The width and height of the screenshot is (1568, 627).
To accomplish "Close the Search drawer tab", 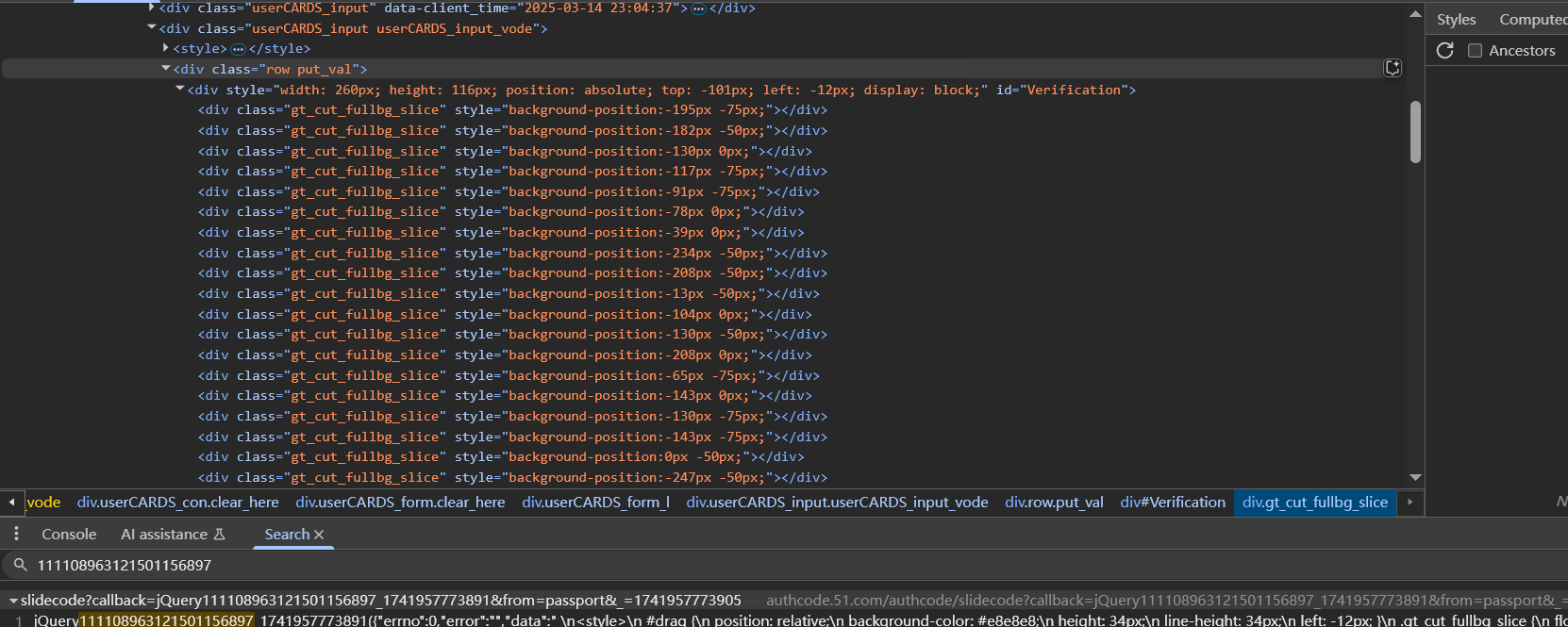I will click(x=319, y=535).
